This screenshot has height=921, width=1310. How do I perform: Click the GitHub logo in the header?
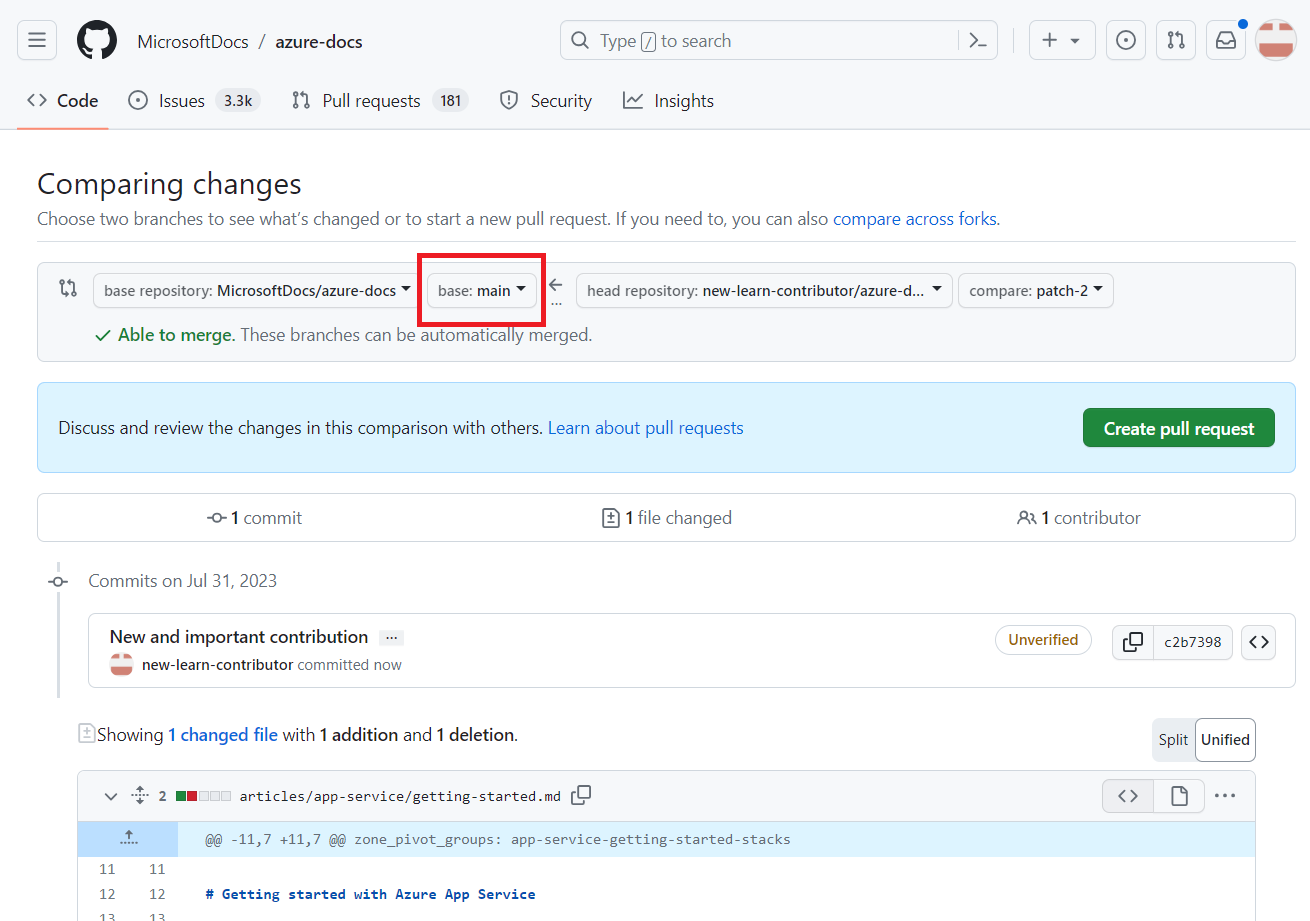click(96, 40)
